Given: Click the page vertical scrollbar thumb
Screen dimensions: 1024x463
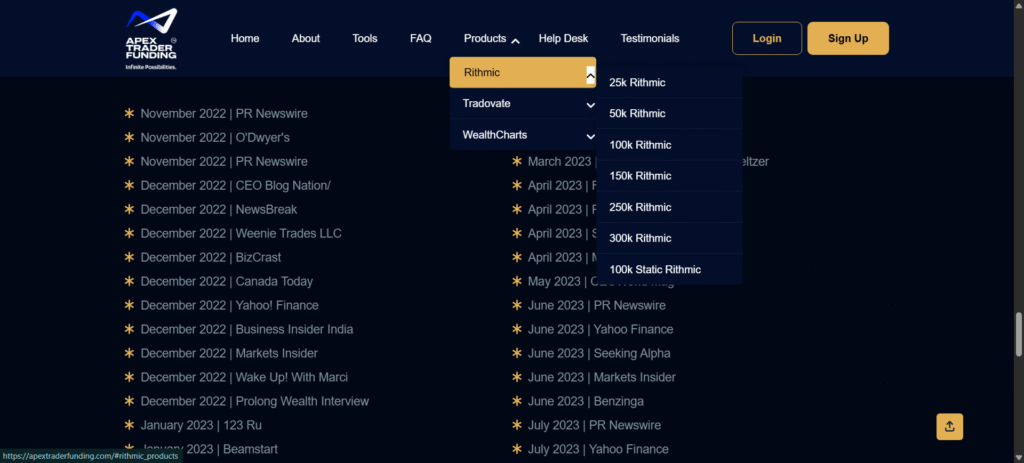Looking at the screenshot, I should coord(1019,334).
